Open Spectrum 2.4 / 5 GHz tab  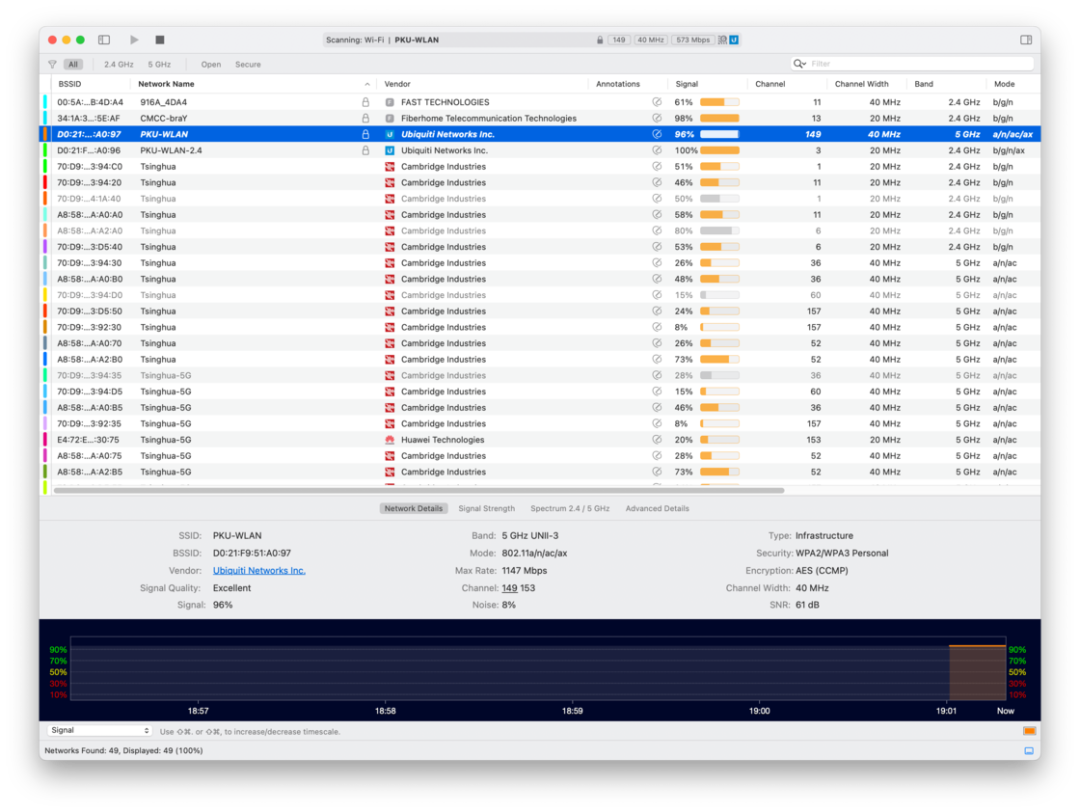point(570,508)
